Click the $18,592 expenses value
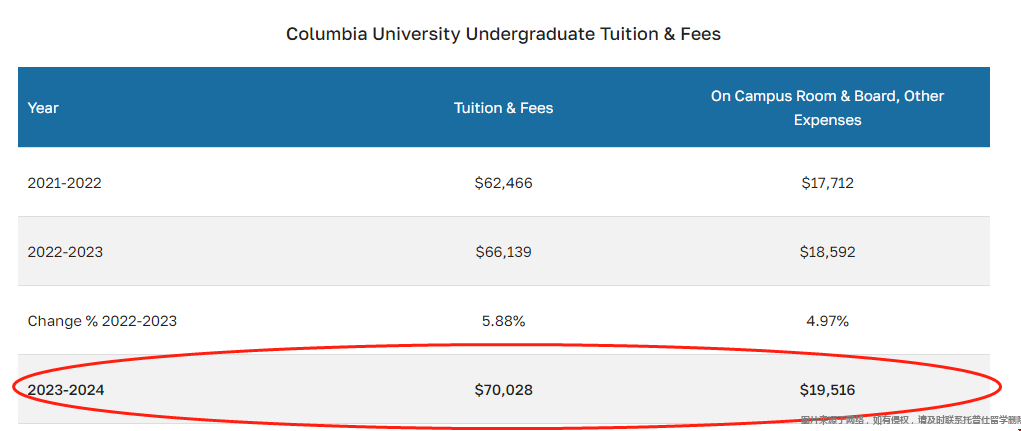Image resolution: width=1021 pixels, height=431 pixels. [828, 252]
